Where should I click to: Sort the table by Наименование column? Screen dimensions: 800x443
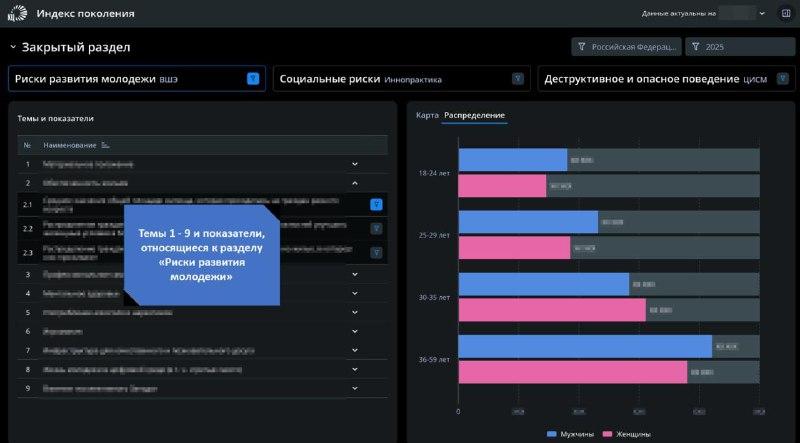point(106,145)
